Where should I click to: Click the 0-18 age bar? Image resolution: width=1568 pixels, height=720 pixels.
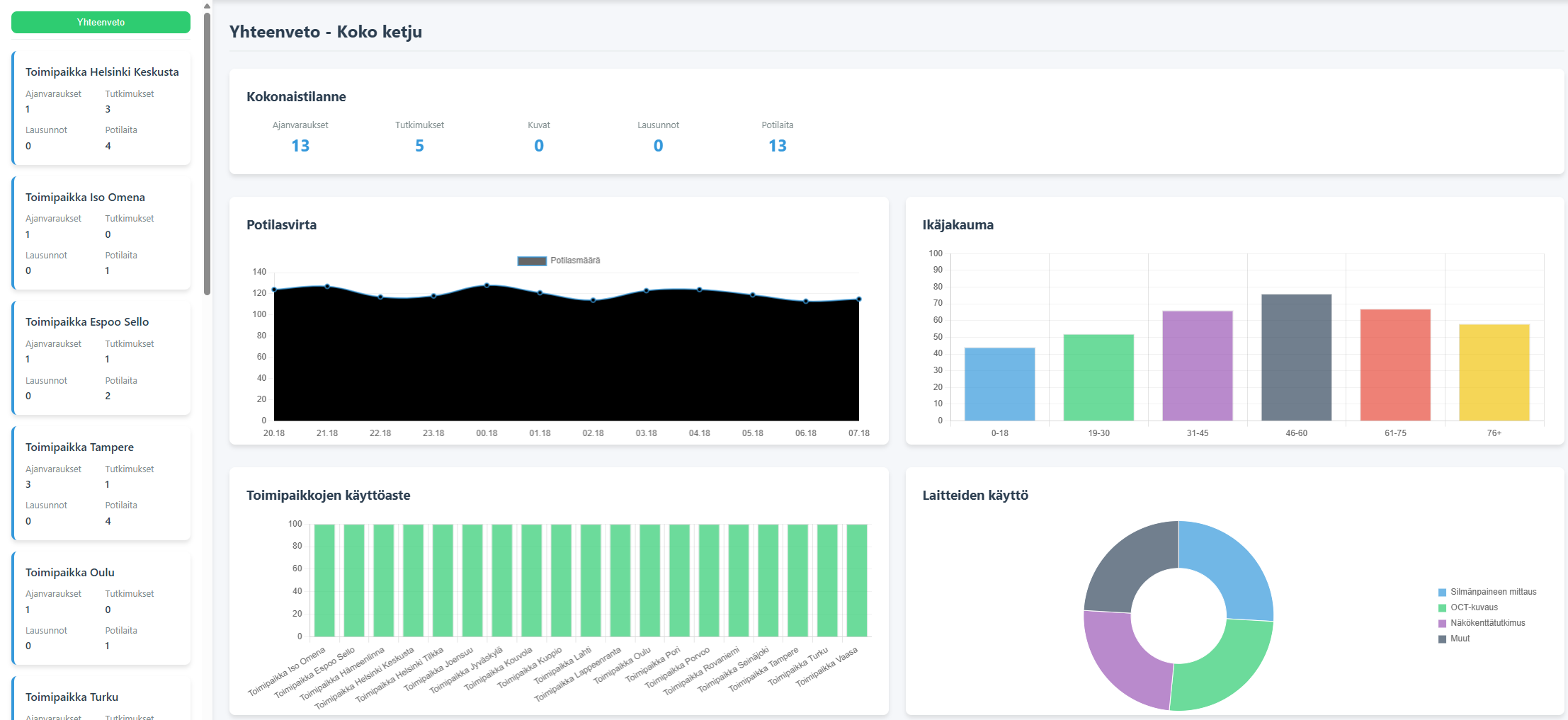[999, 384]
